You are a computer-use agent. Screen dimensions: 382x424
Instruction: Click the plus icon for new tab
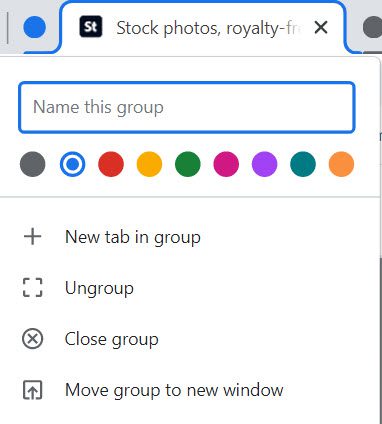pyautogui.click(x=32, y=237)
